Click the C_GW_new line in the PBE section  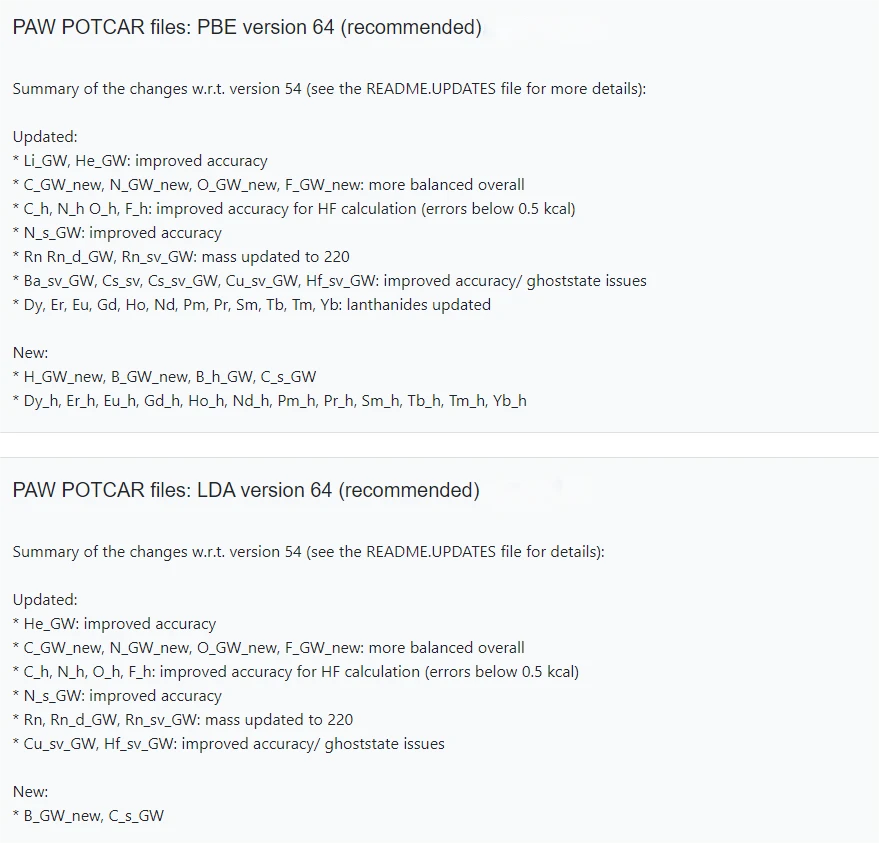(x=268, y=185)
